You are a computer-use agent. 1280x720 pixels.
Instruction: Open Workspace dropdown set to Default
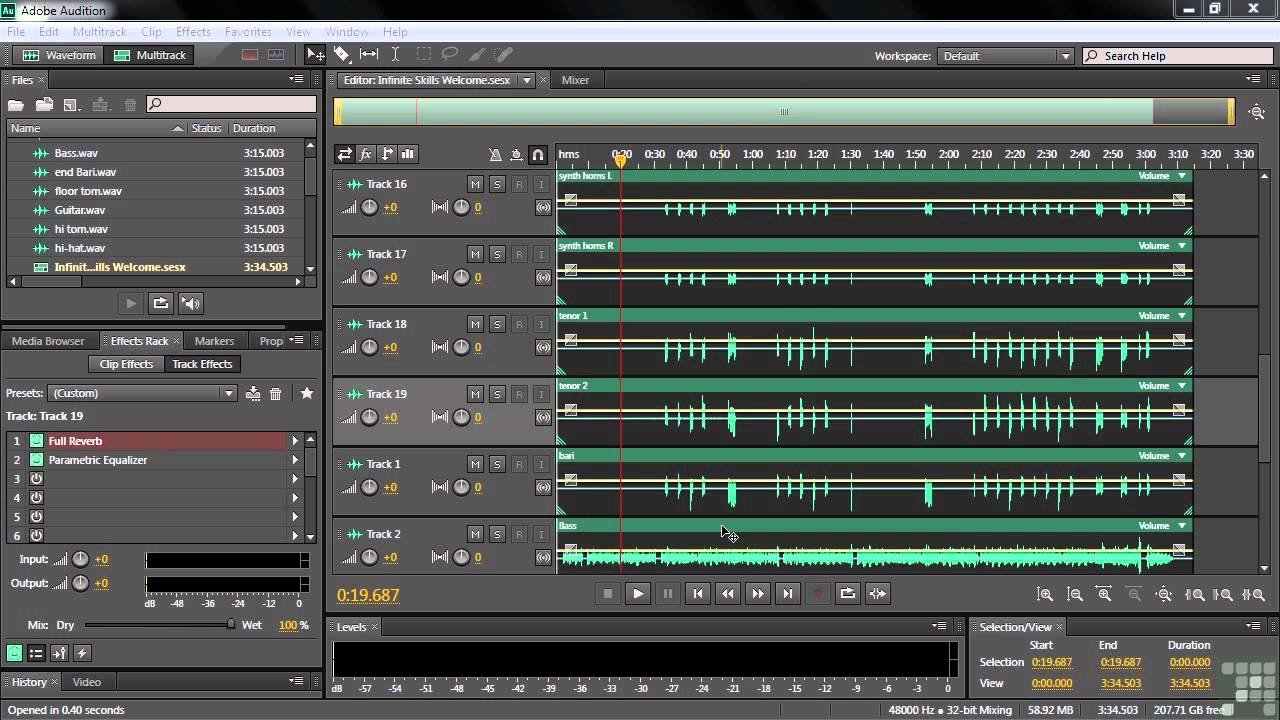[1005, 56]
